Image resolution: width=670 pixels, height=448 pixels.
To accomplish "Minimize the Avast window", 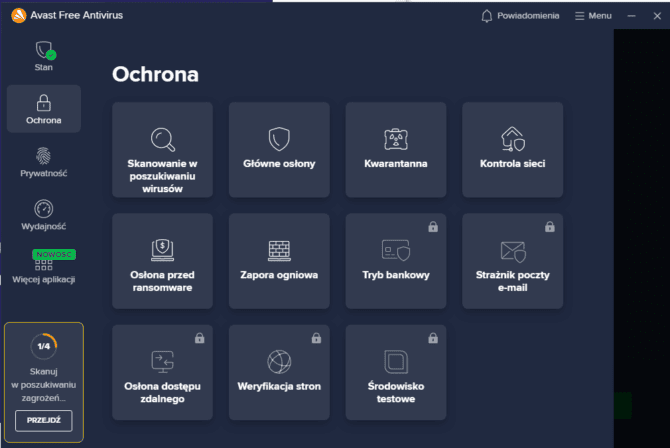I will (x=632, y=16).
